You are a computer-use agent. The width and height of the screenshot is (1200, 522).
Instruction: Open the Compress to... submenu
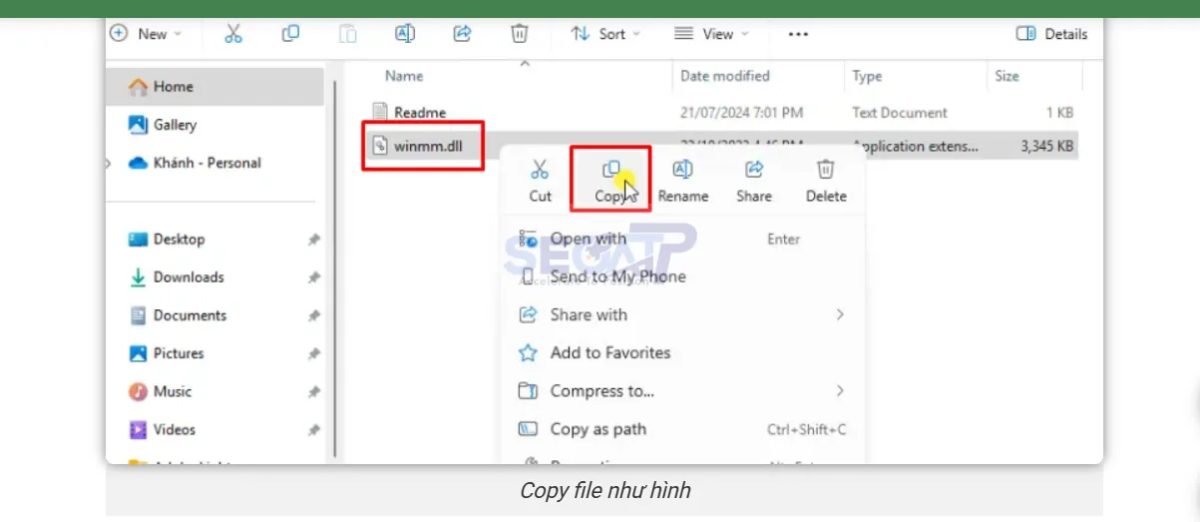click(x=682, y=391)
